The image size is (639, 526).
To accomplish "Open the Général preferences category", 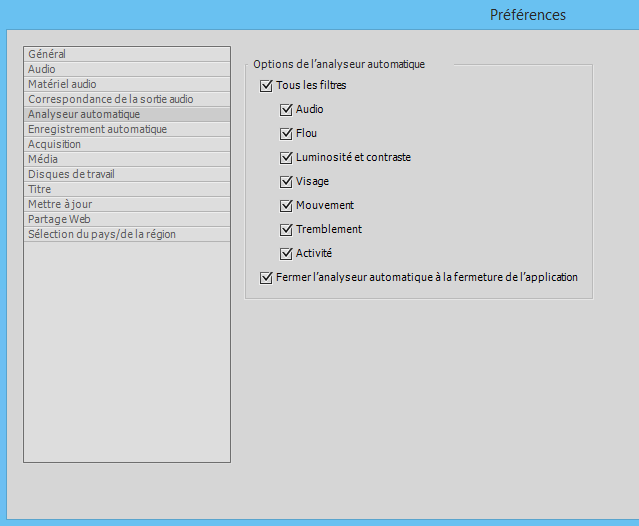I will (x=48, y=54).
